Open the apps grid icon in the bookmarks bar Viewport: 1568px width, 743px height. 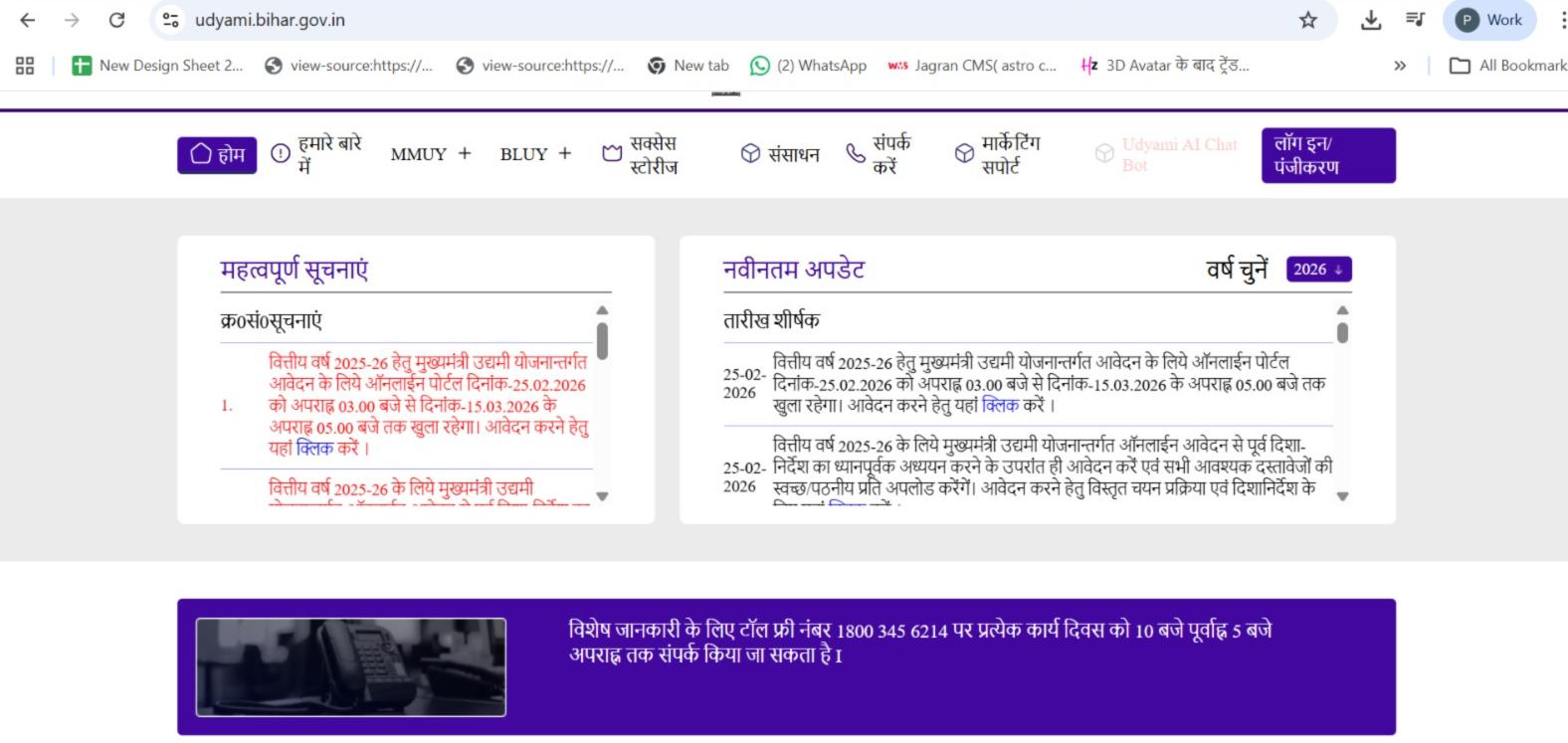[x=25, y=66]
